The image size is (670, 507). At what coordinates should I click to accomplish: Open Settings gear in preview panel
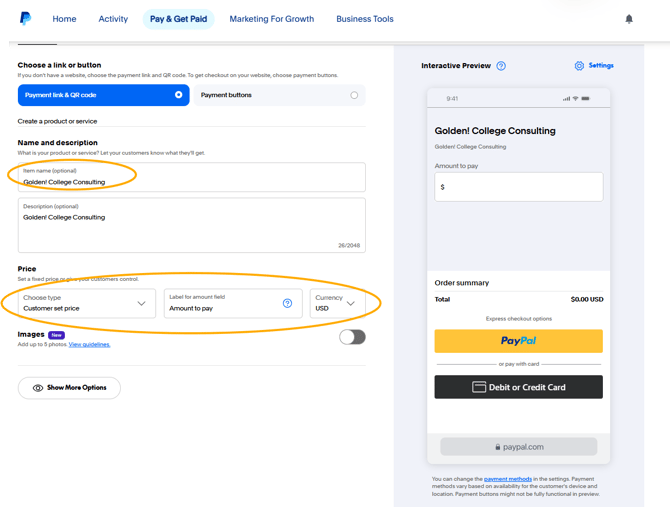point(579,66)
